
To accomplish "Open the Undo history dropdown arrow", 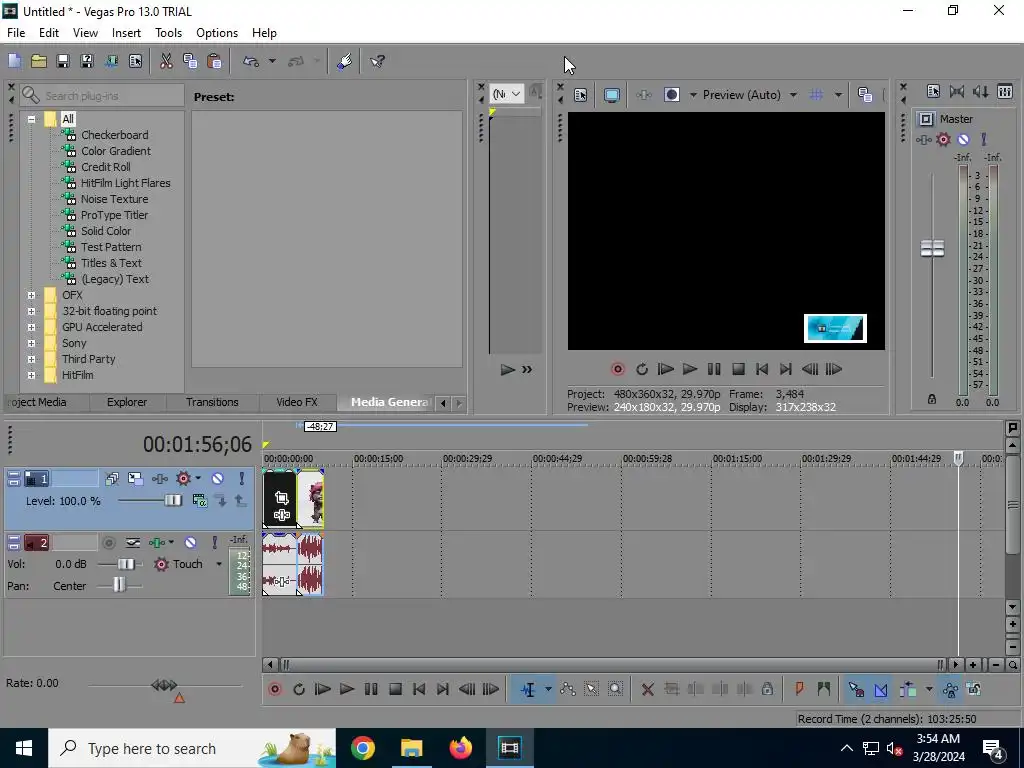I will click(x=272, y=61).
